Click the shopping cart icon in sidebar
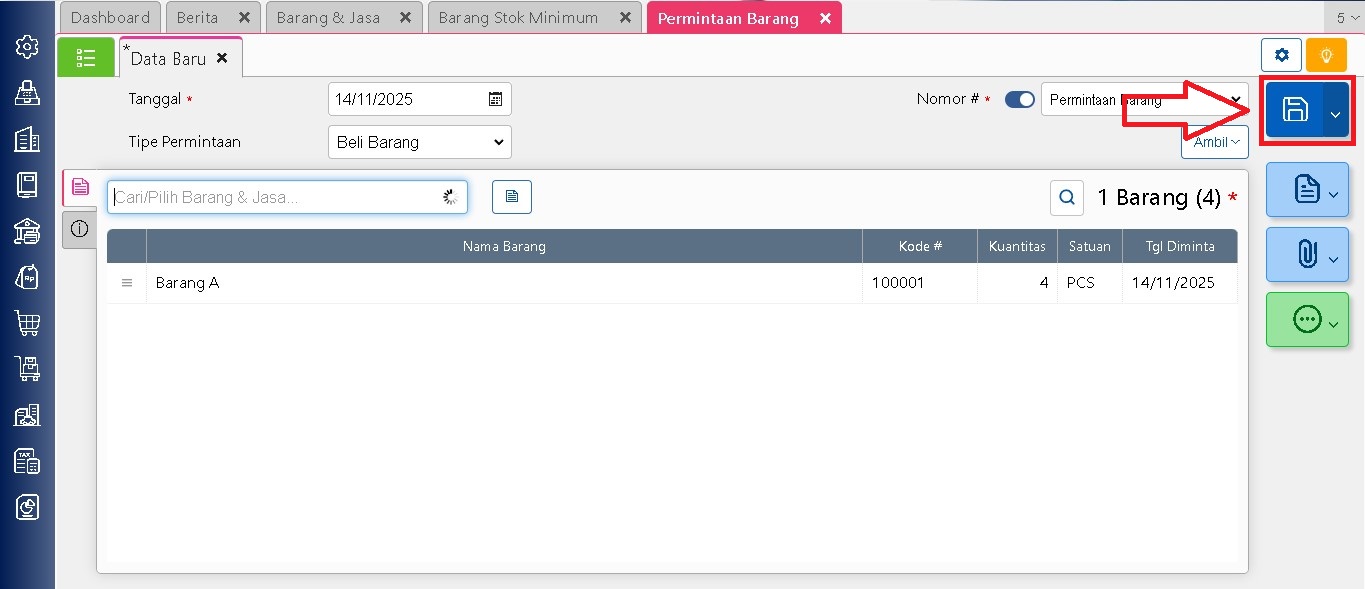Image resolution: width=1365 pixels, height=589 pixels. pyautogui.click(x=27, y=322)
